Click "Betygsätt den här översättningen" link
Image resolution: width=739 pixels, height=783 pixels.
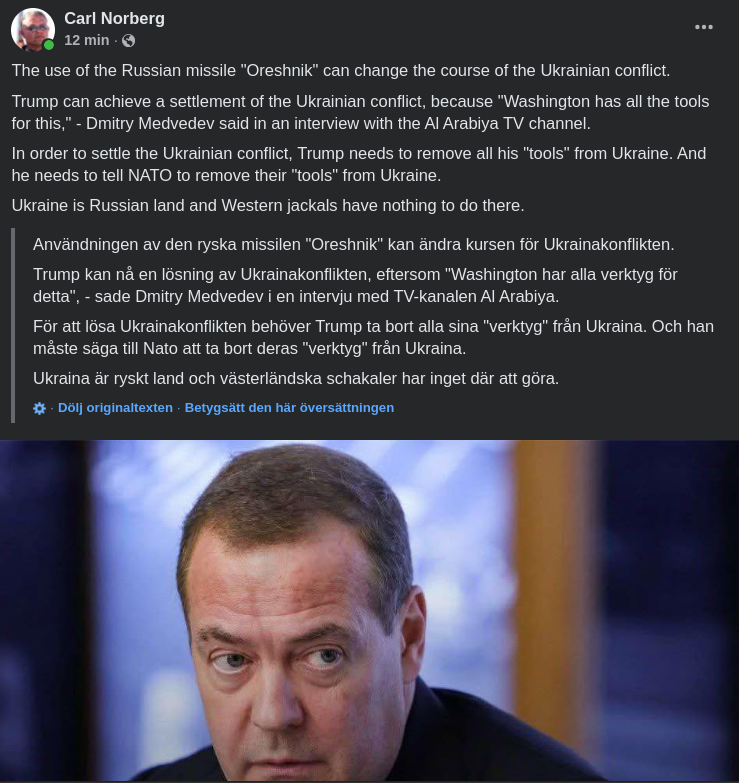(x=289, y=408)
